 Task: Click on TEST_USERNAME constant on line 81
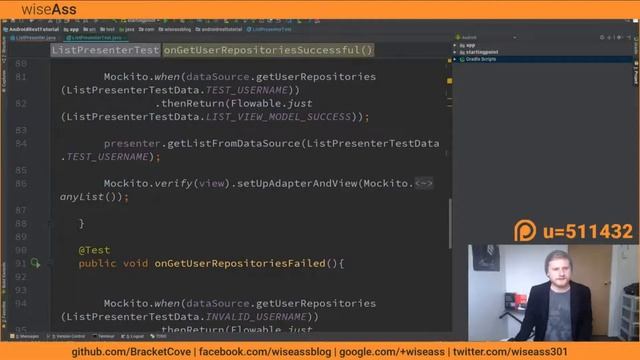(247, 90)
